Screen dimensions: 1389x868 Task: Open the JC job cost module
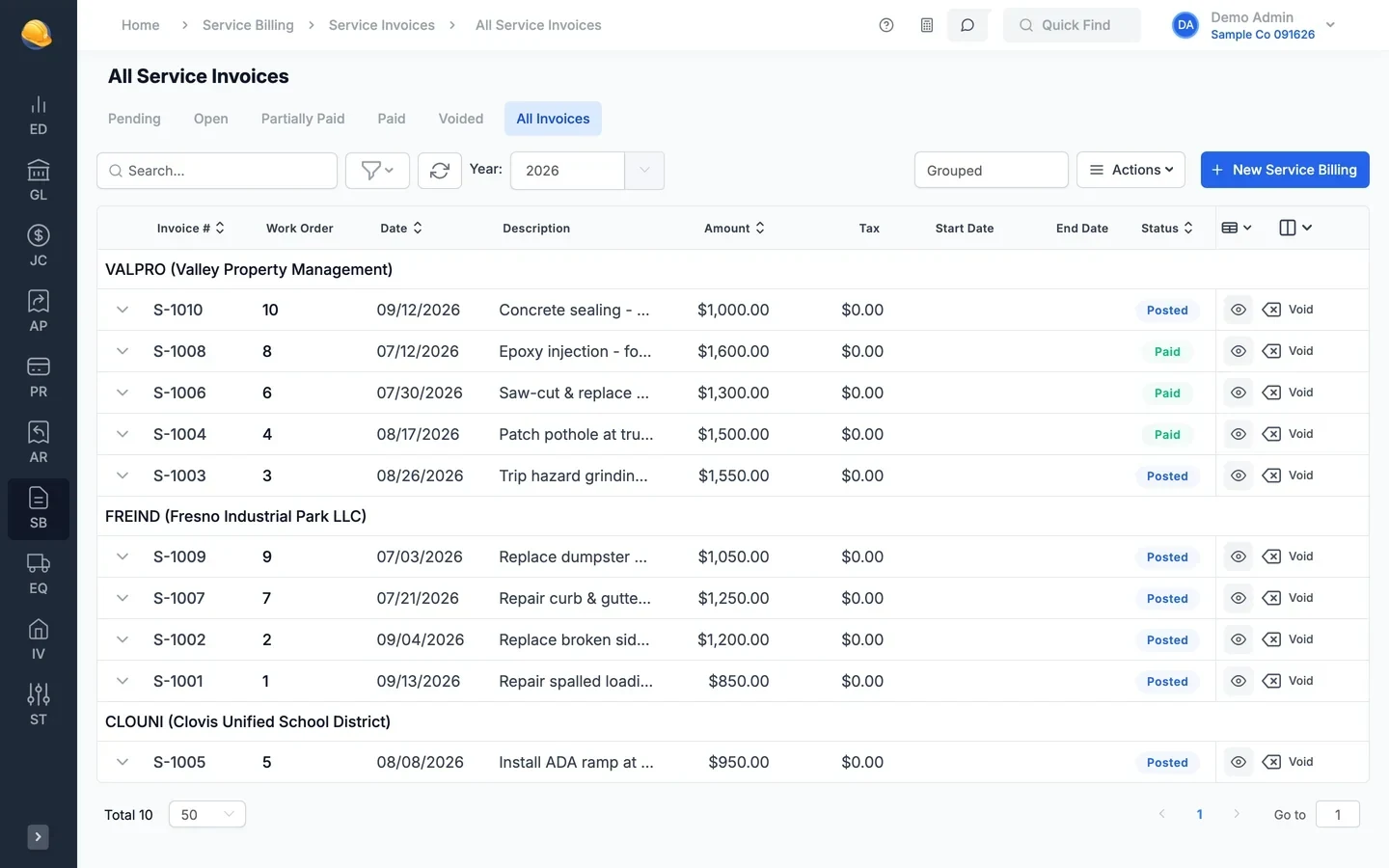pos(38,247)
